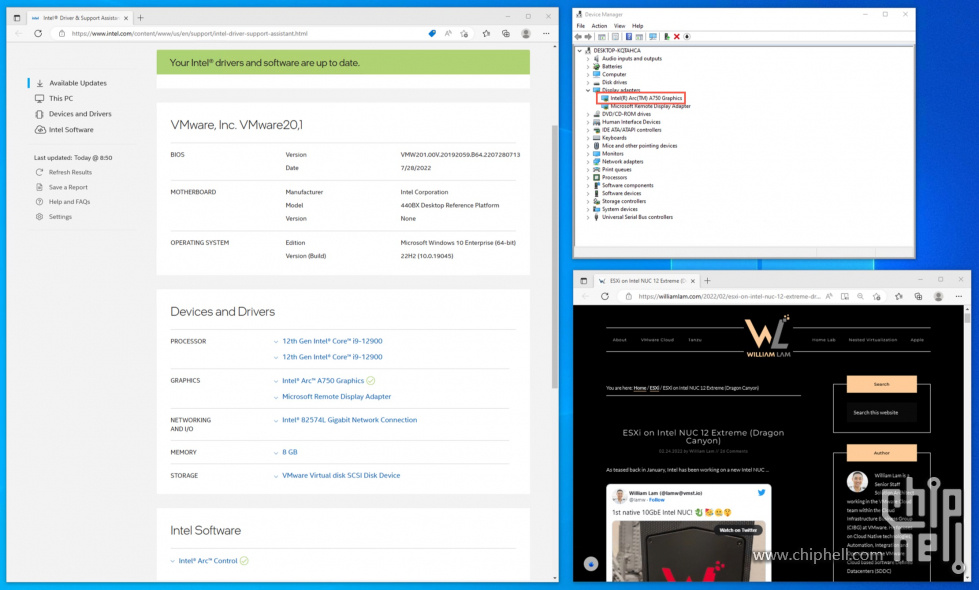Image resolution: width=979 pixels, height=590 pixels.
Task: Open Help menu in Device Manager
Action: point(637,26)
